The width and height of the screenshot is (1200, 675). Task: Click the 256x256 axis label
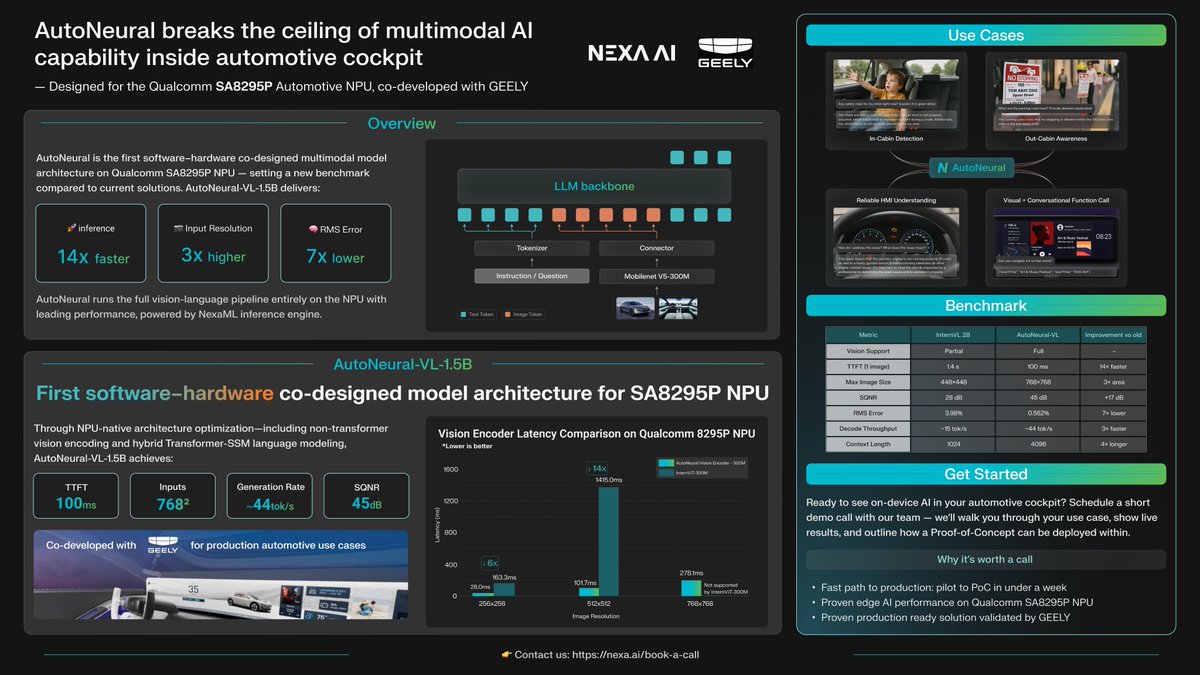point(491,605)
